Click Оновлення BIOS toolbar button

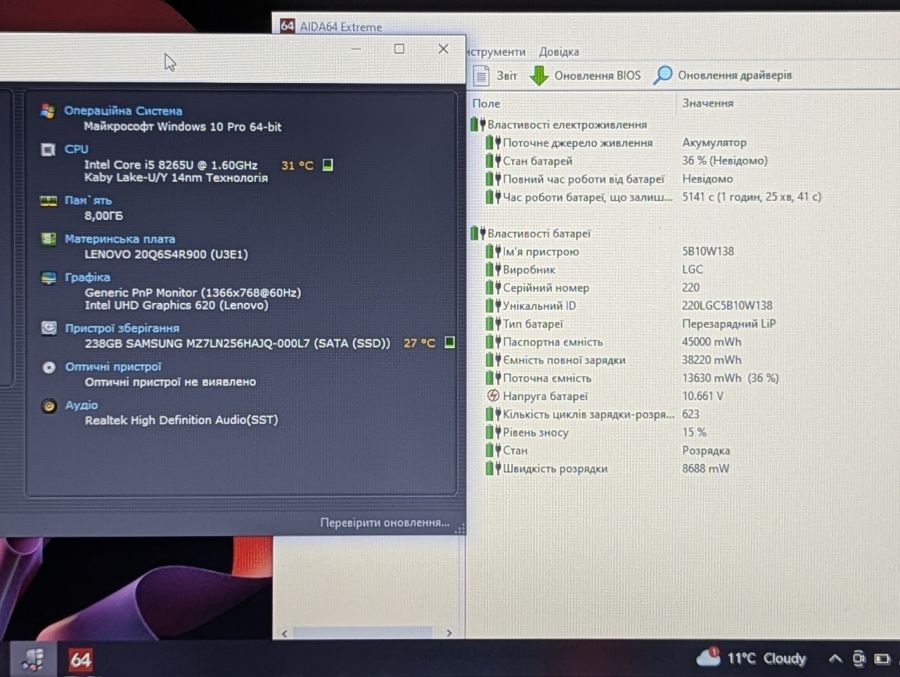(x=585, y=75)
